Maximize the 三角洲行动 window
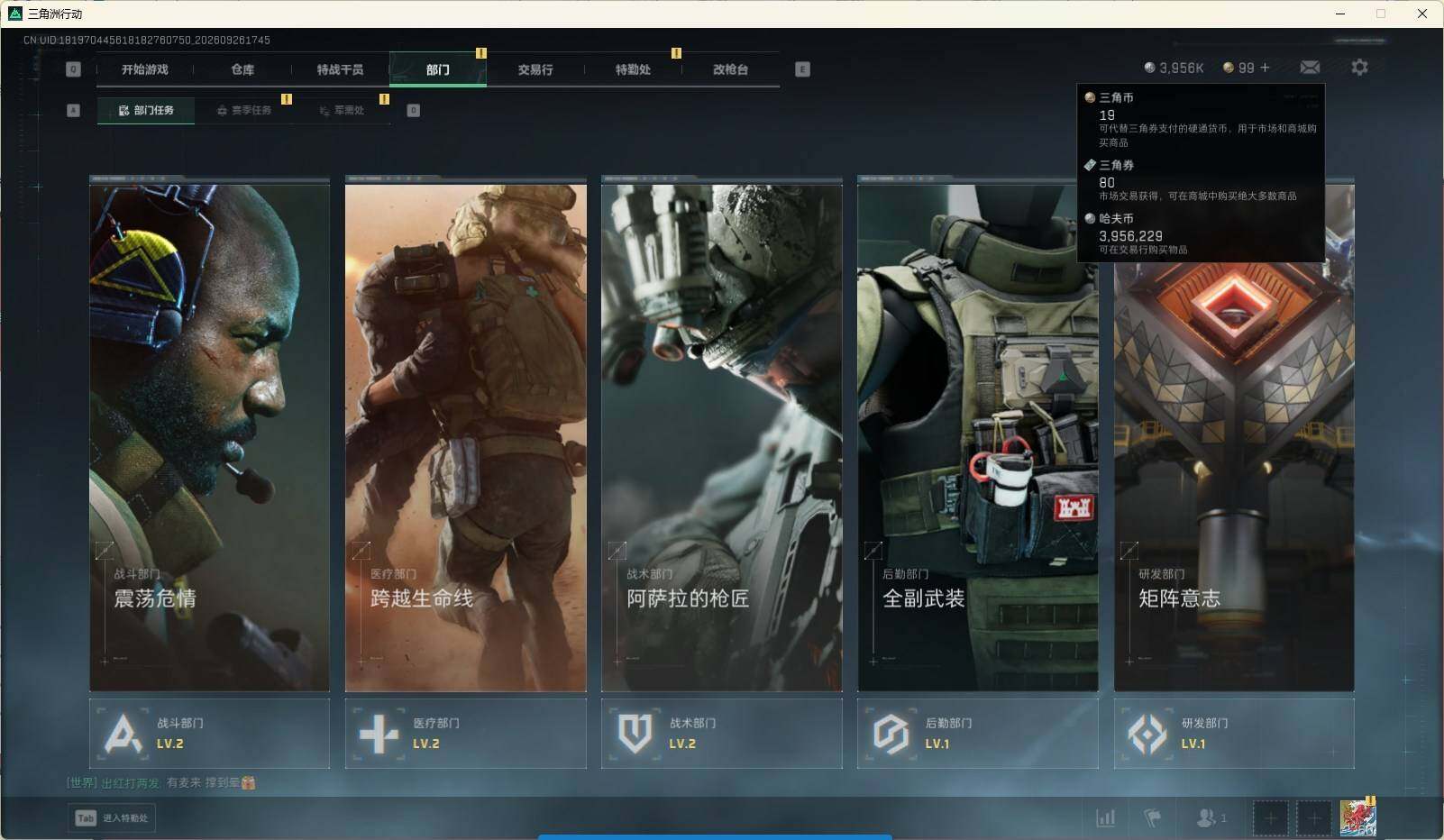The height and width of the screenshot is (840, 1444). (x=1381, y=14)
